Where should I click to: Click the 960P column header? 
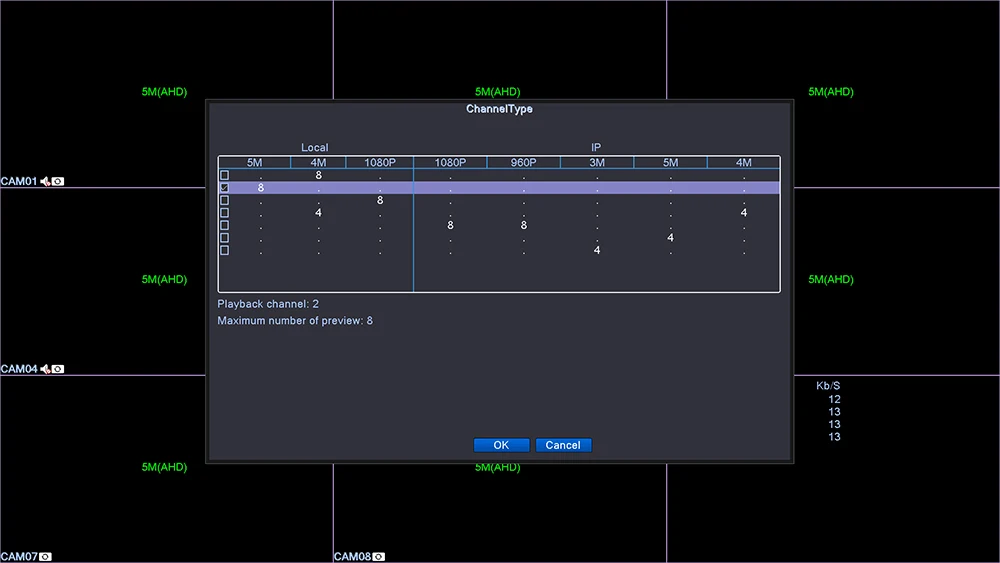click(x=524, y=163)
